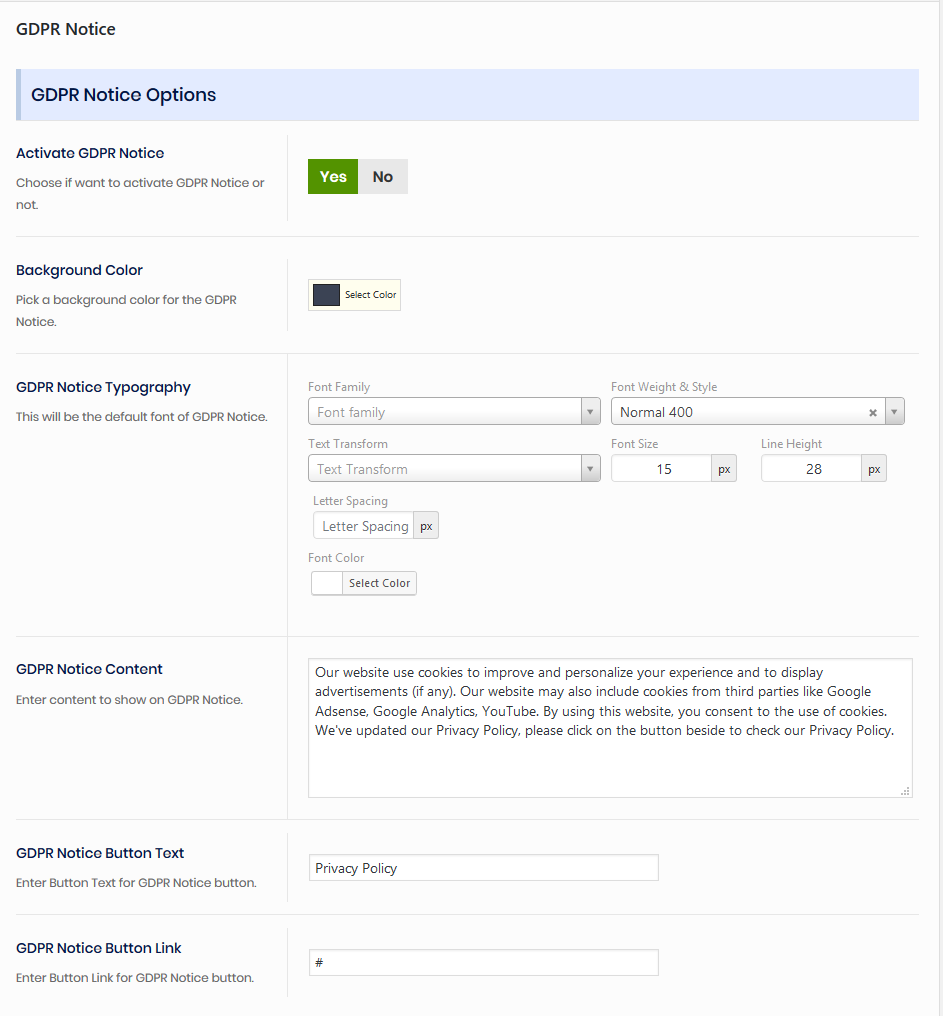Click the GDPR Notice Button Link field

point(484,963)
